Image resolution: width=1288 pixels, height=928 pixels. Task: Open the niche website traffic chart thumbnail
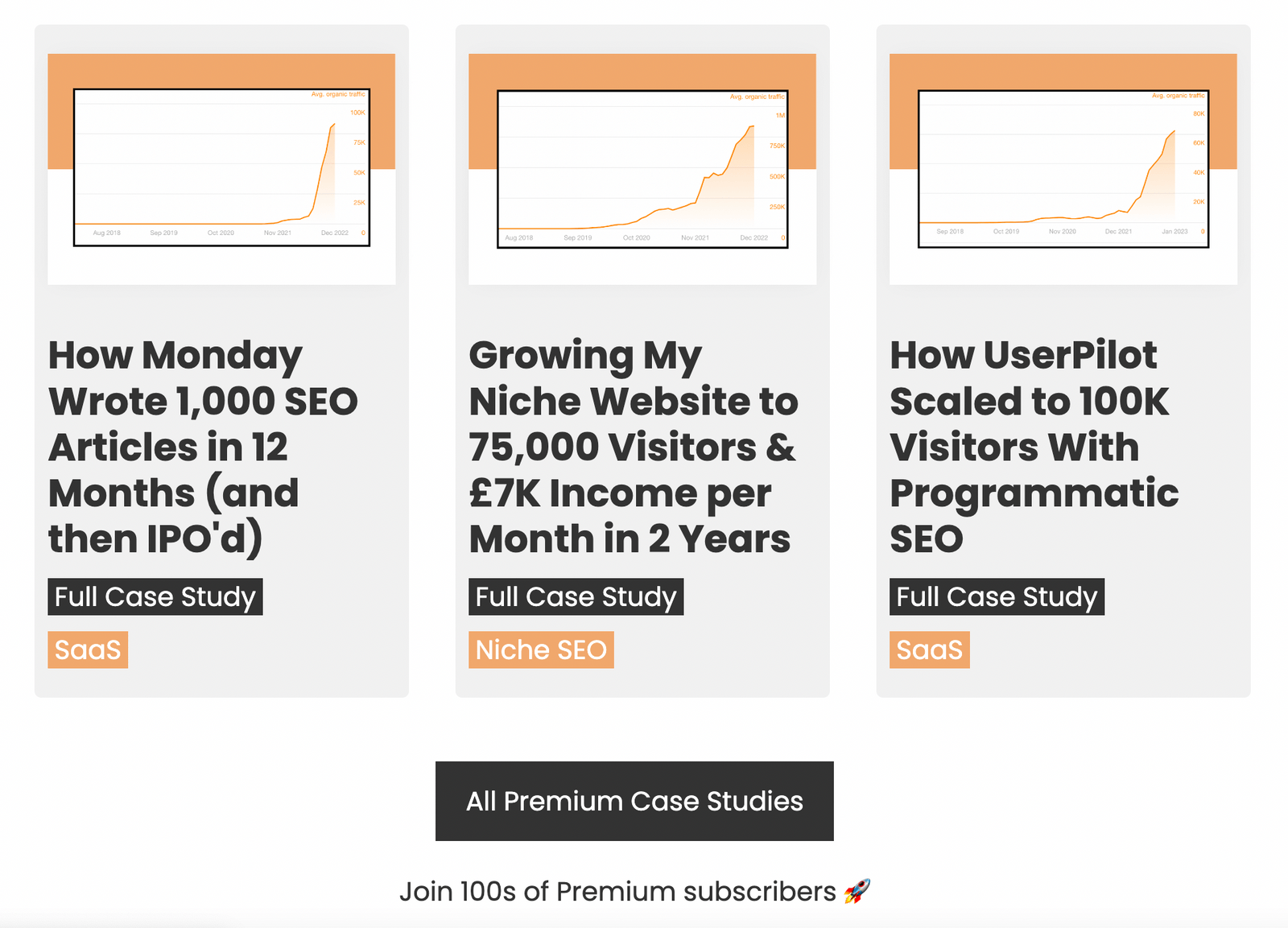point(642,169)
